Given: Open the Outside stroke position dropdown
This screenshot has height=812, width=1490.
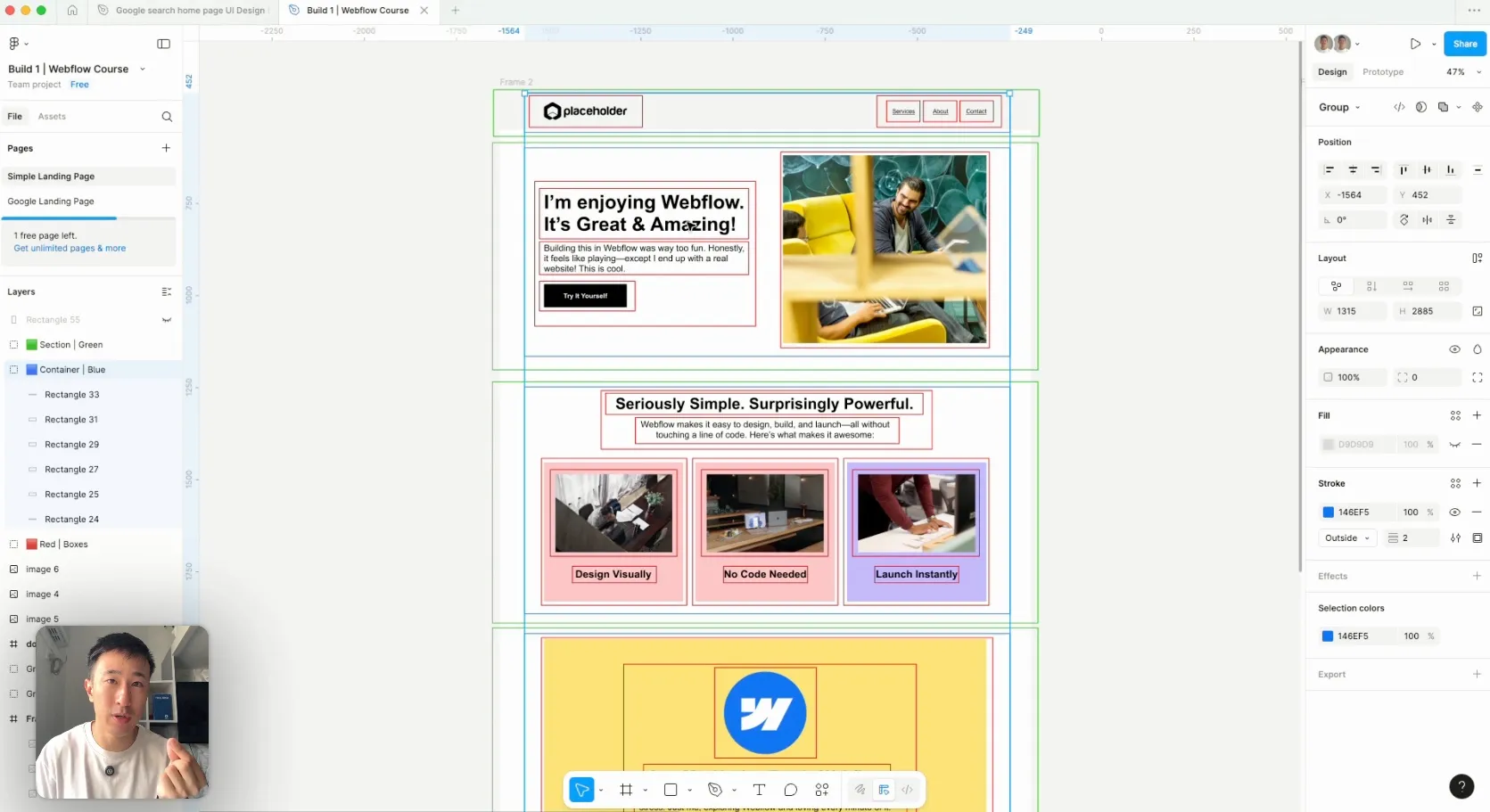Looking at the screenshot, I should 1347,538.
